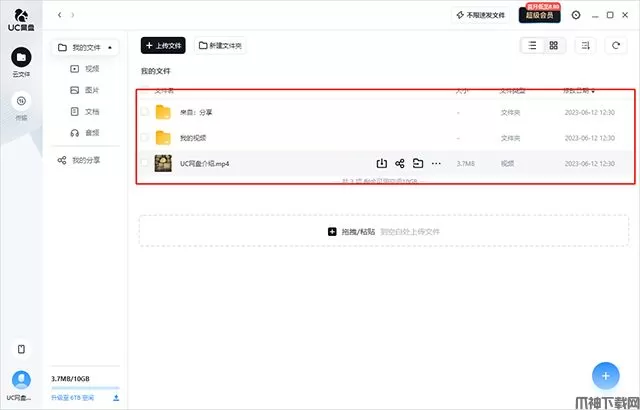Image resolution: width=640 pixels, height=410 pixels.
Task: Open UC网盘介绍.mp4 video thumbnail
Action: coord(163,164)
